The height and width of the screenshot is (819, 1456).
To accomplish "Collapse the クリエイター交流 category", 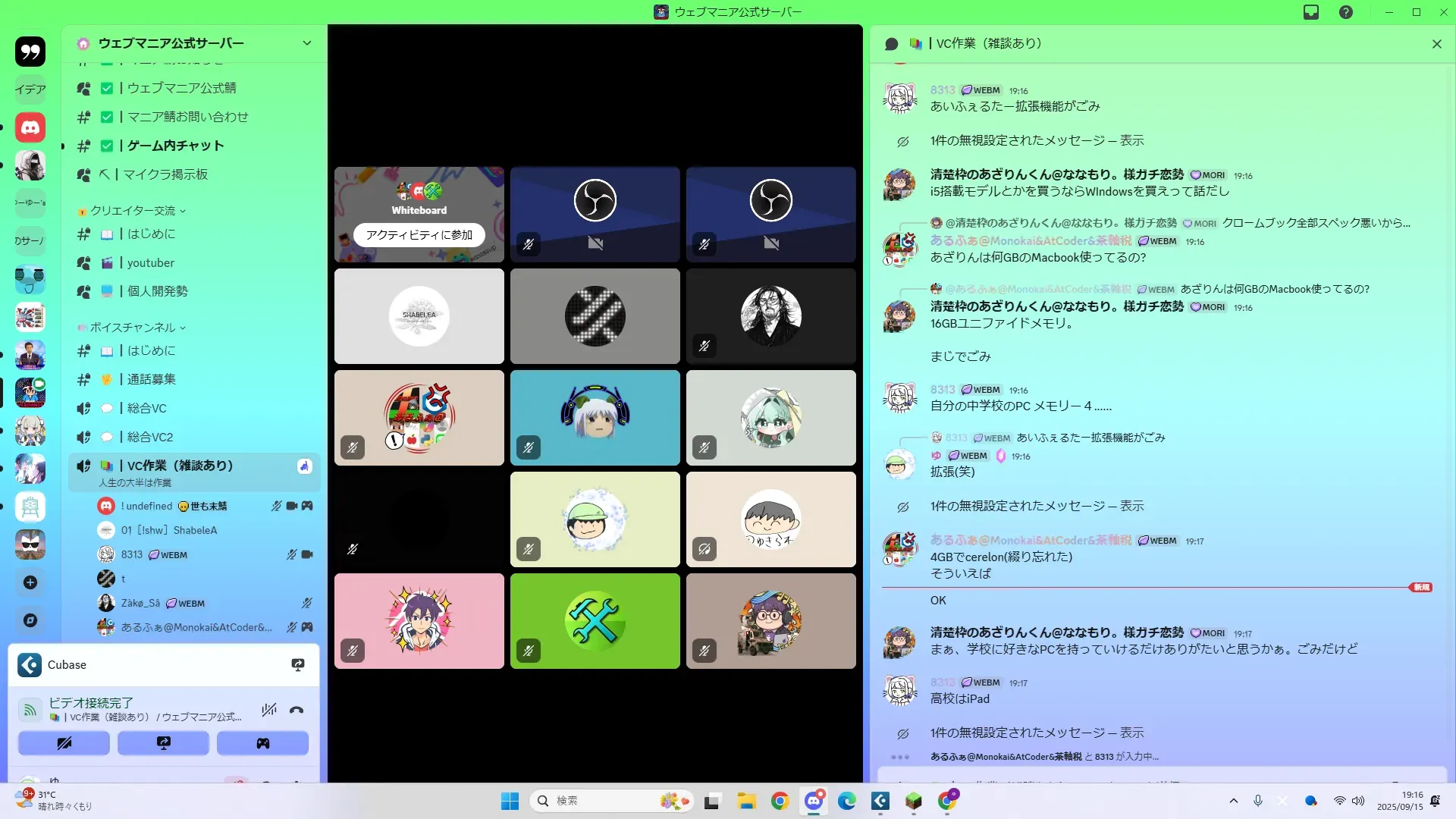I will tap(133, 211).
